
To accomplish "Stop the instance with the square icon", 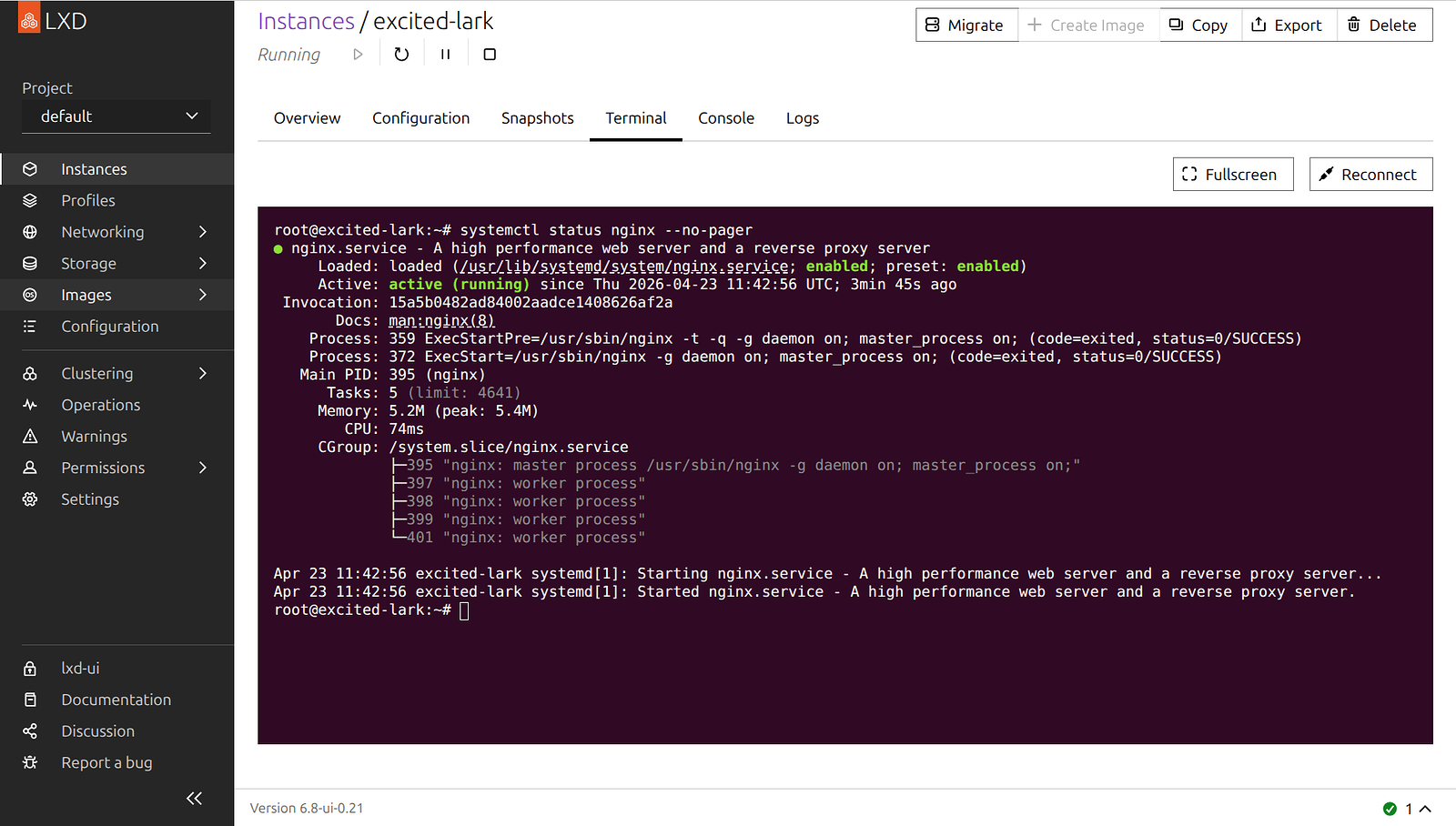I will pyautogui.click(x=490, y=55).
